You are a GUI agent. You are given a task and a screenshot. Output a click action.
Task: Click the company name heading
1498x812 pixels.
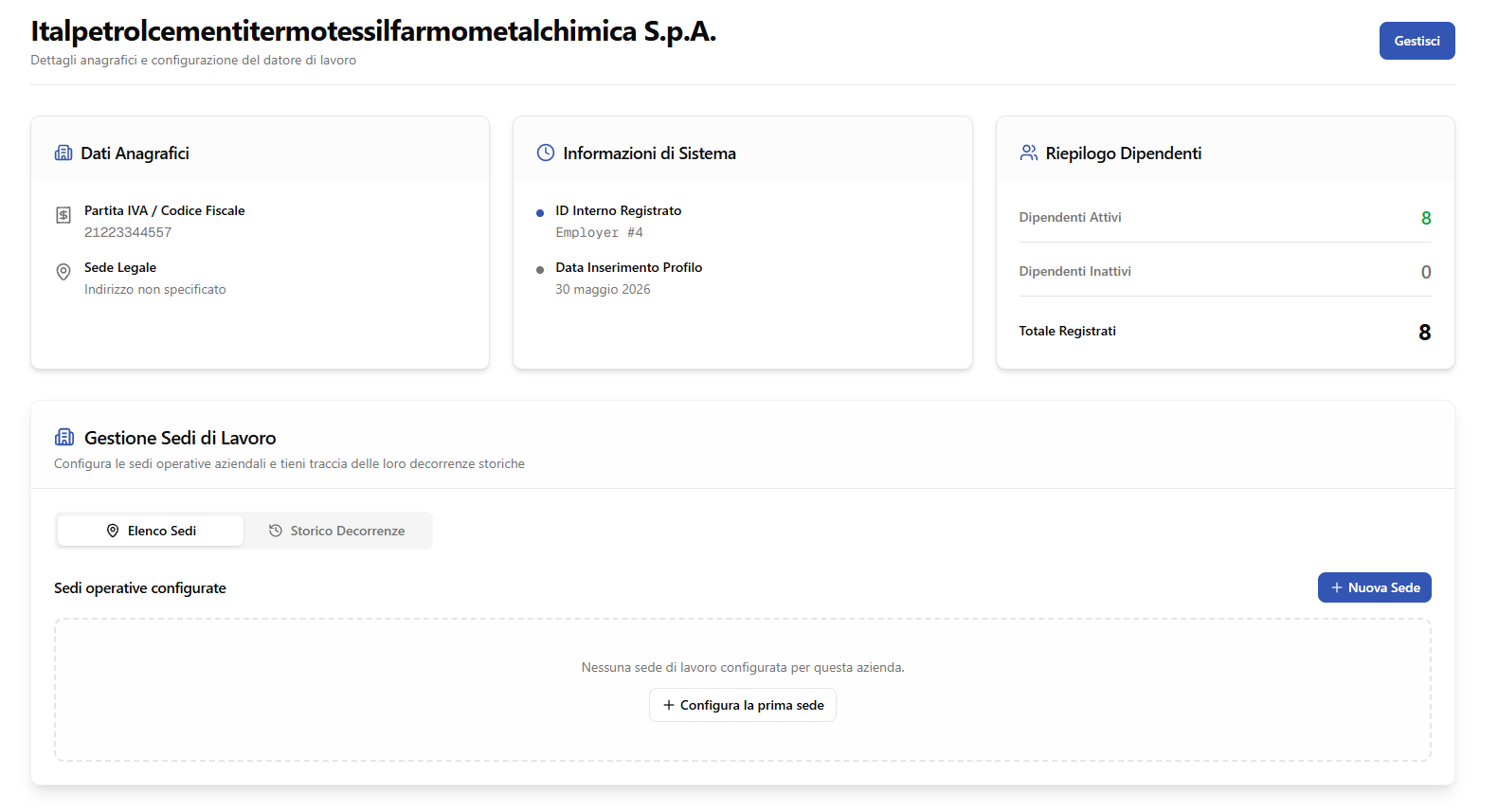coord(373,31)
